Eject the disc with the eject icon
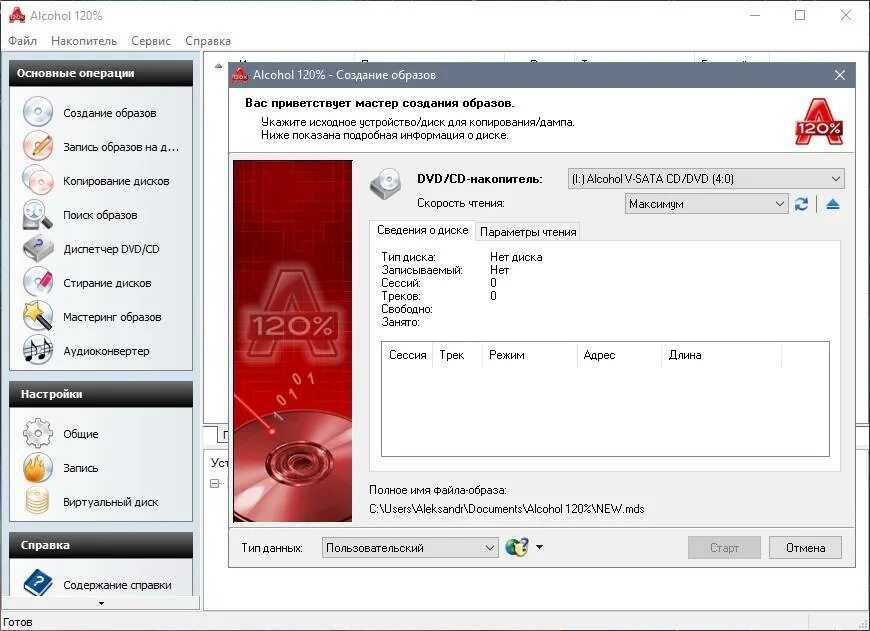The width and height of the screenshot is (870, 631). tap(832, 204)
